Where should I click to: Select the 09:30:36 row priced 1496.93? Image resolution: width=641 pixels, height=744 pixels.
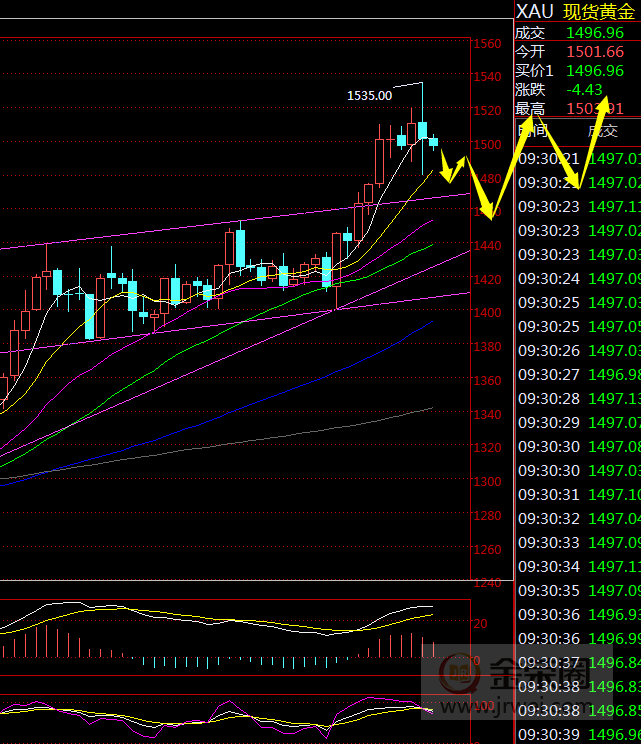click(x=578, y=615)
